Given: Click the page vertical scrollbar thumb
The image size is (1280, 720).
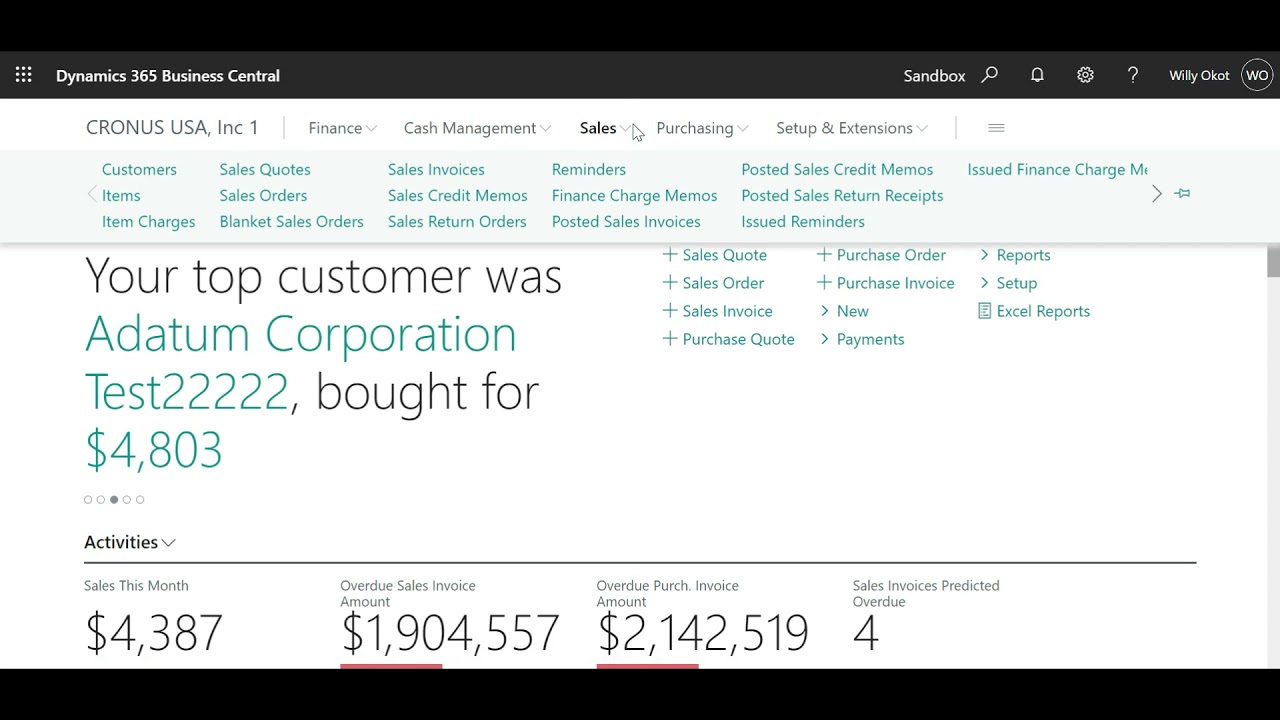Looking at the screenshot, I should point(1273,261).
